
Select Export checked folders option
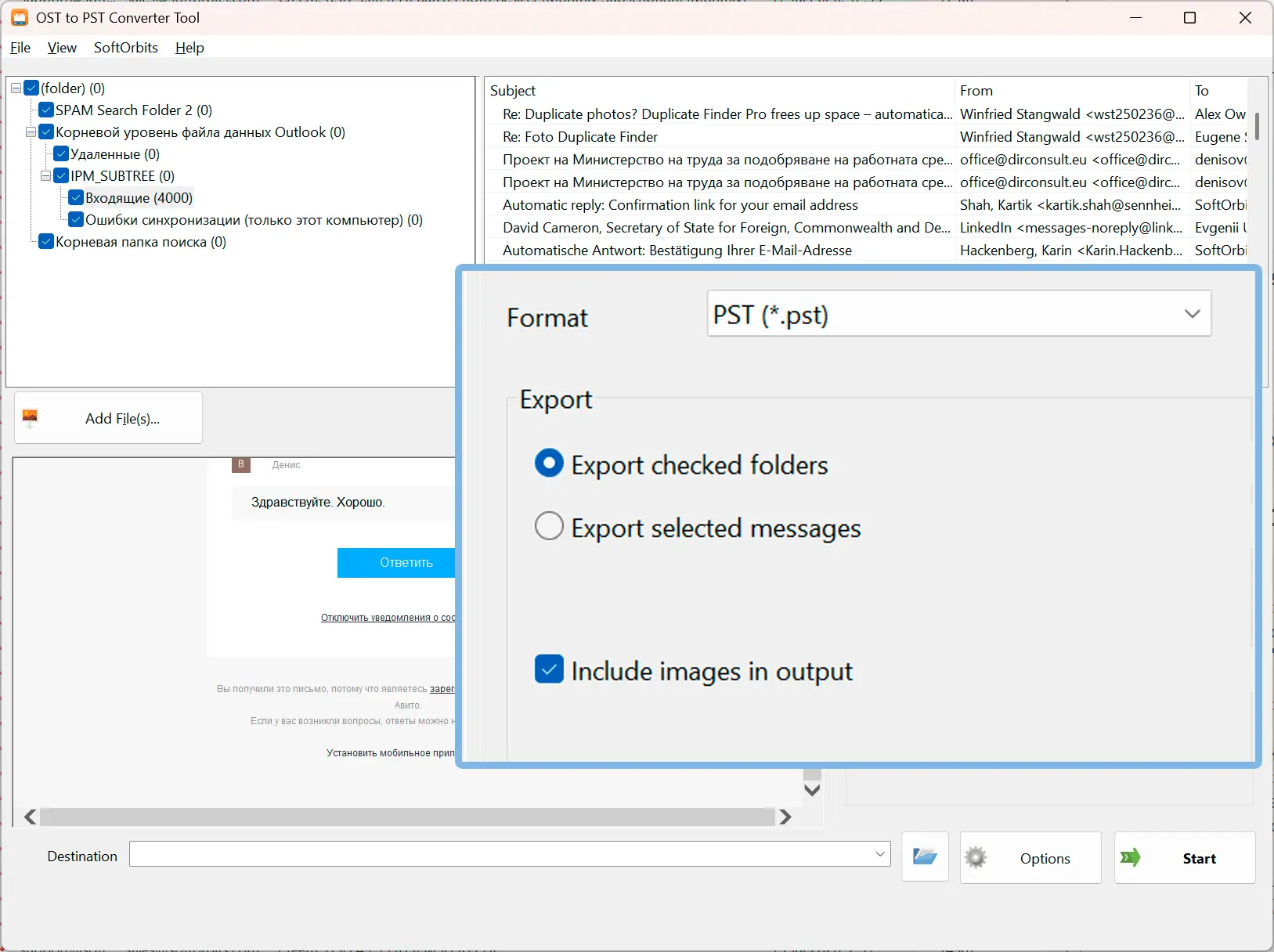click(x=549, y=463)
